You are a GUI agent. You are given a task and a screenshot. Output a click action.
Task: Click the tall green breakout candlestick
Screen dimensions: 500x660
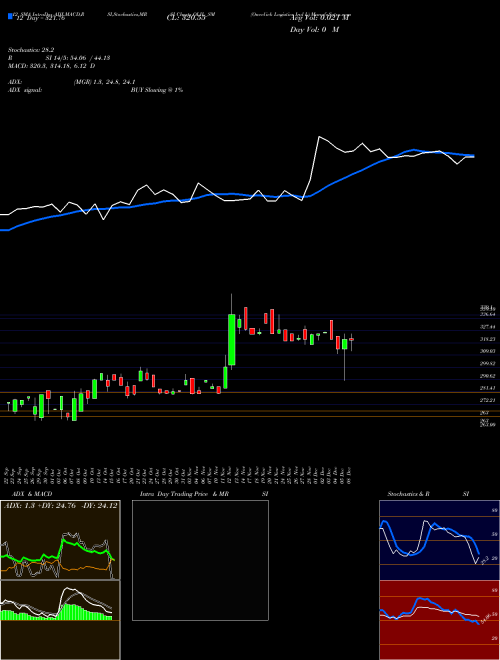[x=232, y=339]
